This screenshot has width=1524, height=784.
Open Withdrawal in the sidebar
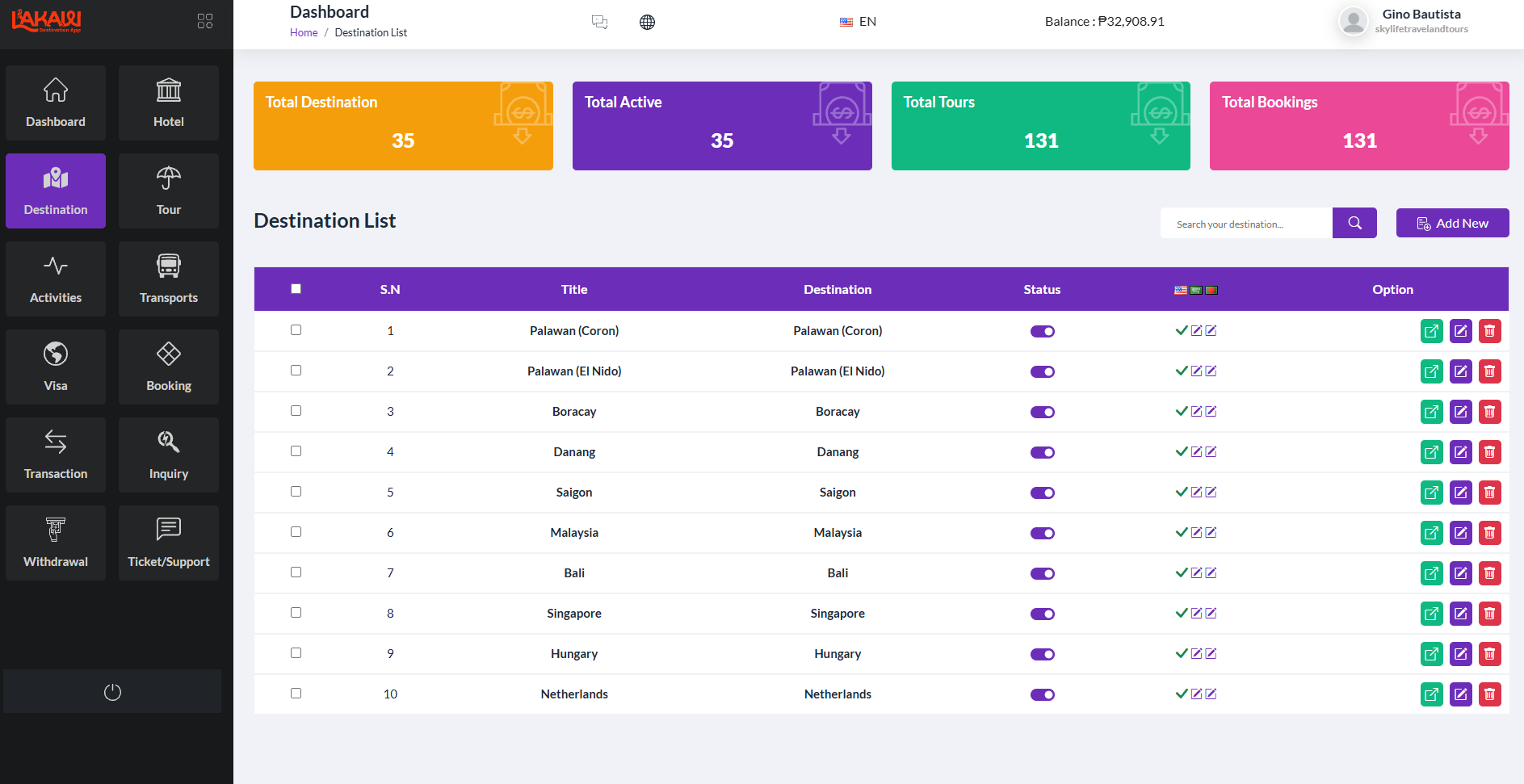pyautogui.click(x=56, y=543)
